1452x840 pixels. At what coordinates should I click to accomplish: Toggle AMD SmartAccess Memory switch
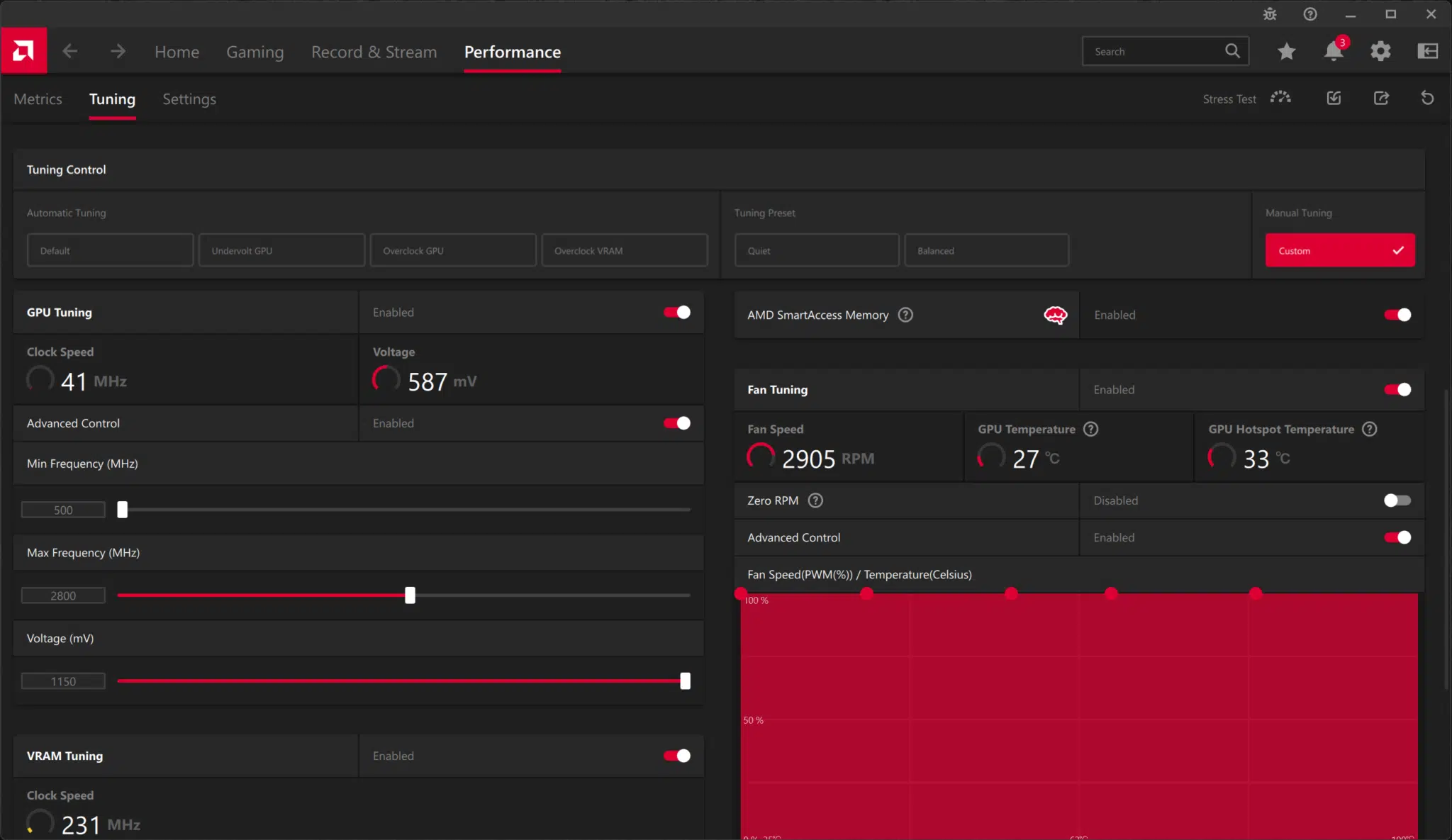[x=1397, y=315]
